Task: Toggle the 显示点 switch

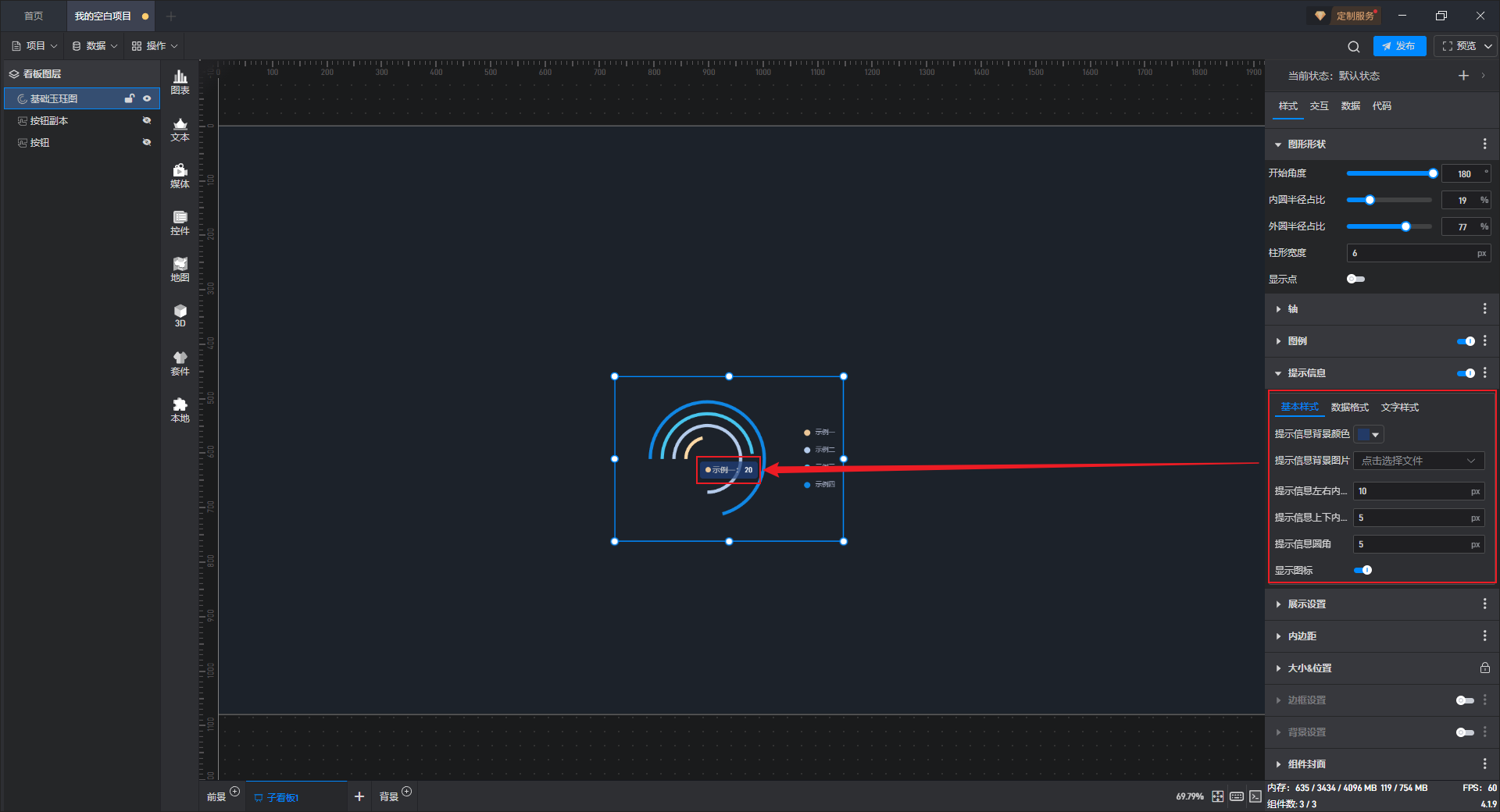Action: tap(1356, 279)
